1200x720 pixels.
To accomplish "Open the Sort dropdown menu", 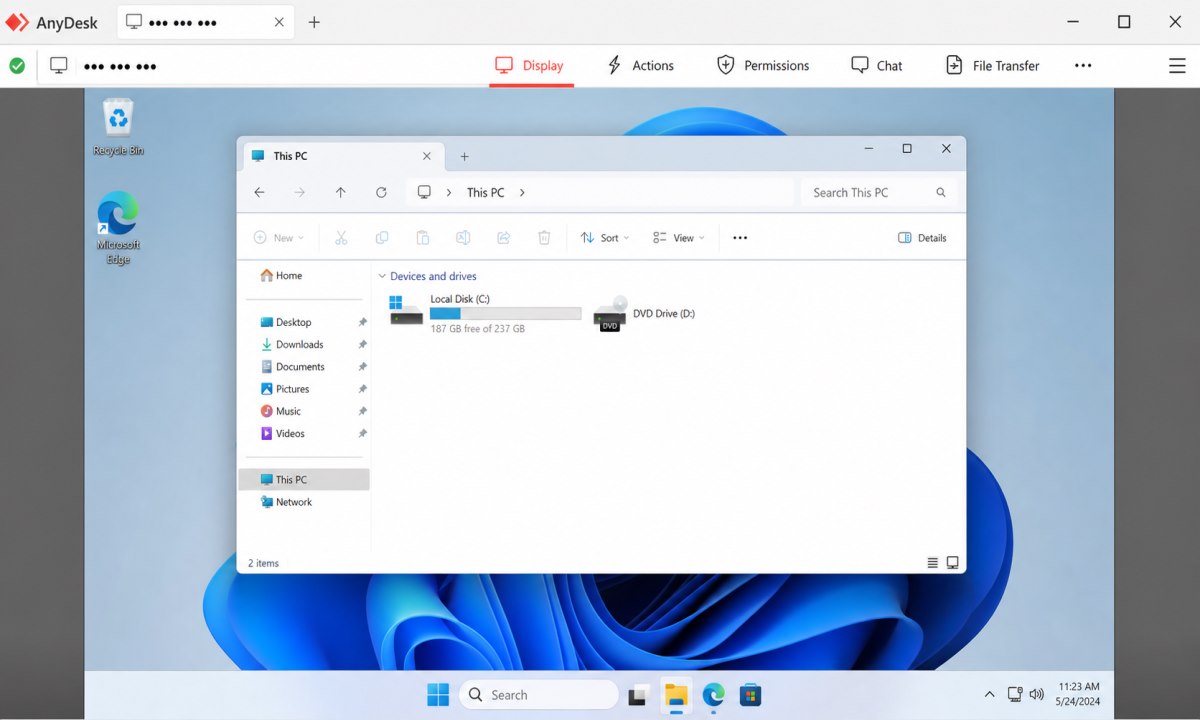I will pyautogui.click(x=605, y=238).
